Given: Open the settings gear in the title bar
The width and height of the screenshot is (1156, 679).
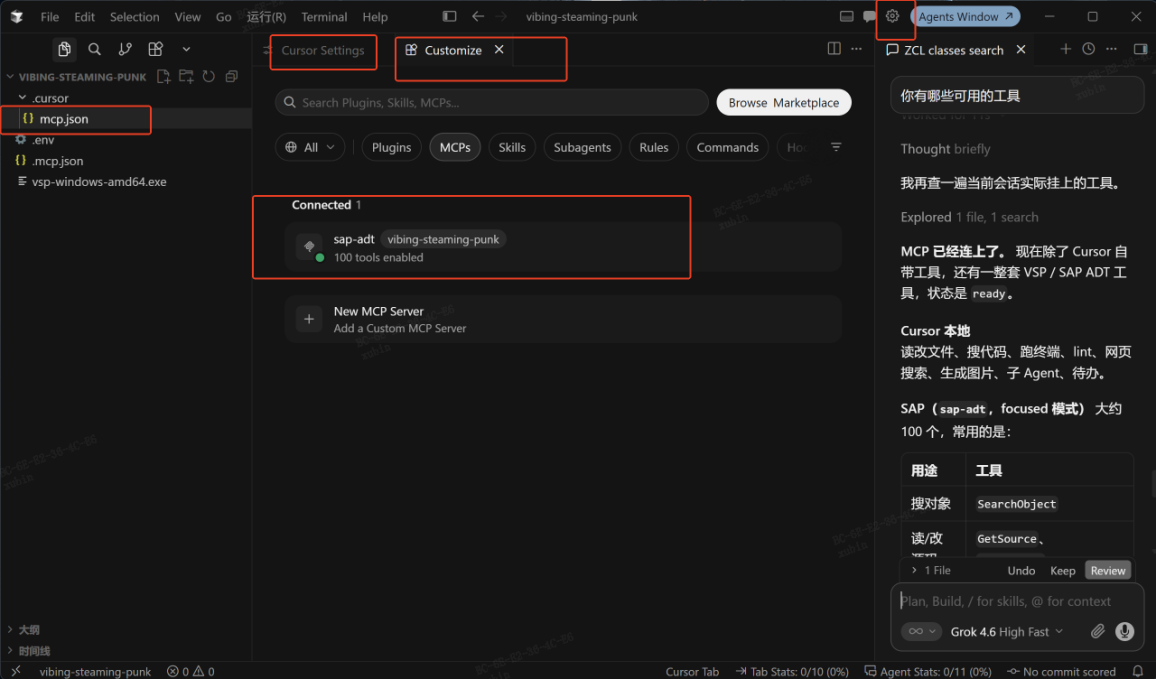Looking at the screenshot, I should coord(892,16).
